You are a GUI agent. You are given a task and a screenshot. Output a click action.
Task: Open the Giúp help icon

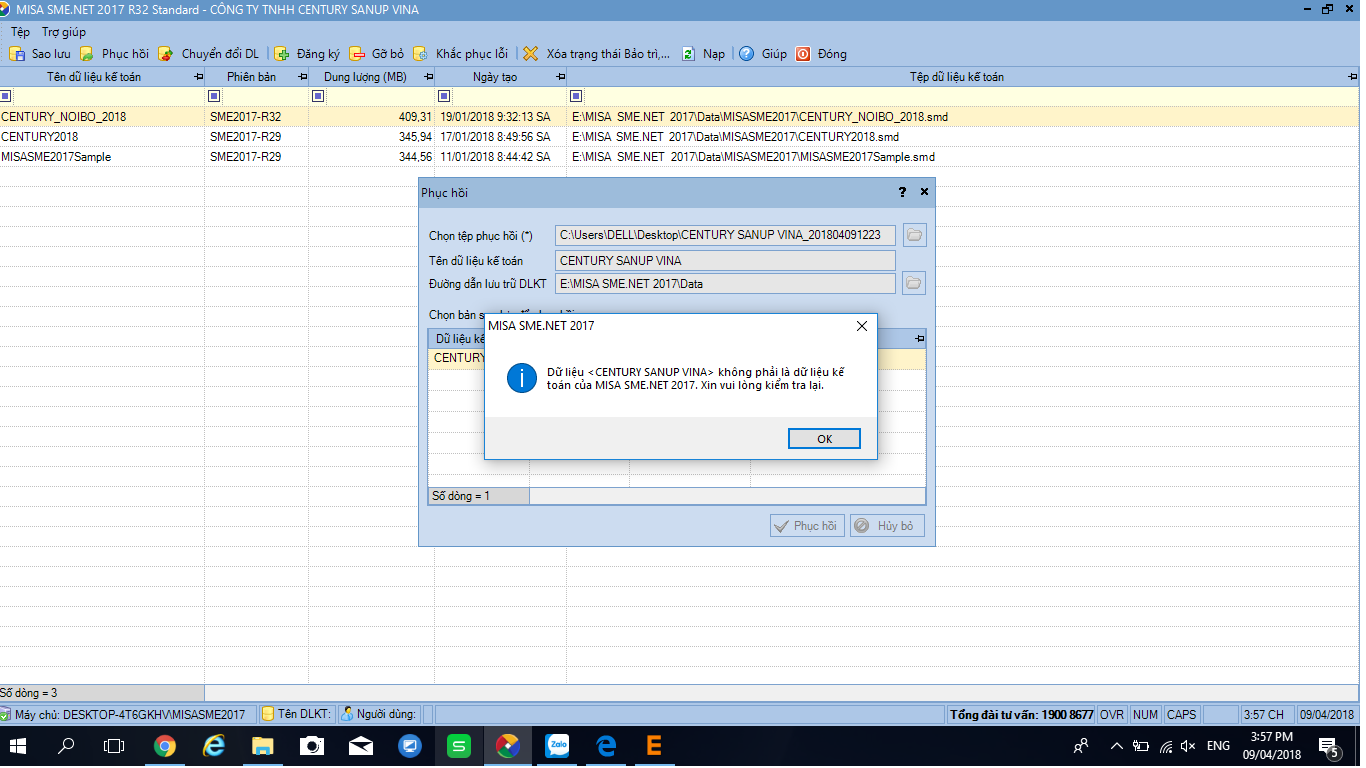pyautogui.click(x=746, y=54)
